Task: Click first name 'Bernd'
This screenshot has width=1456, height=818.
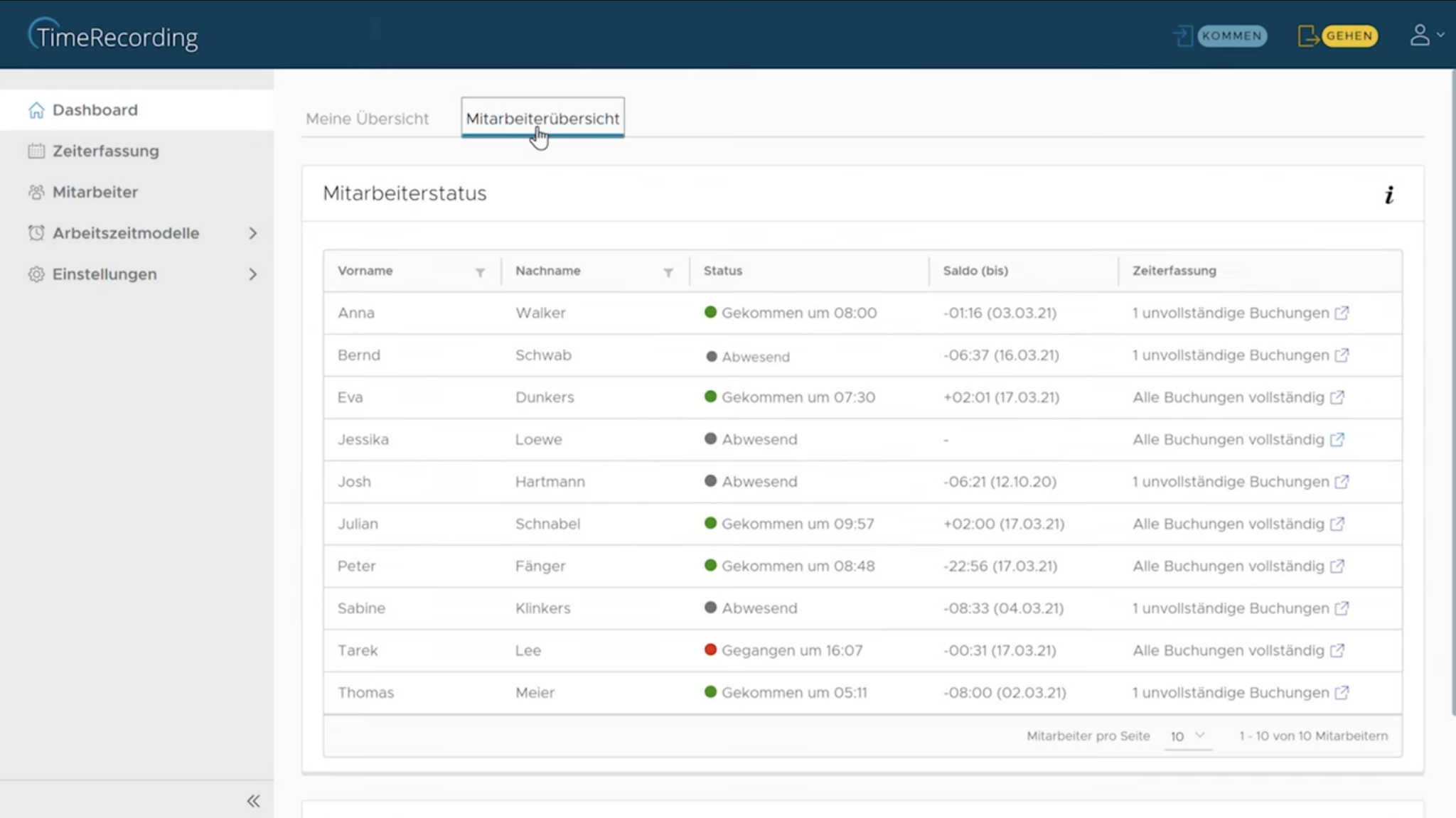Action: 359,355
